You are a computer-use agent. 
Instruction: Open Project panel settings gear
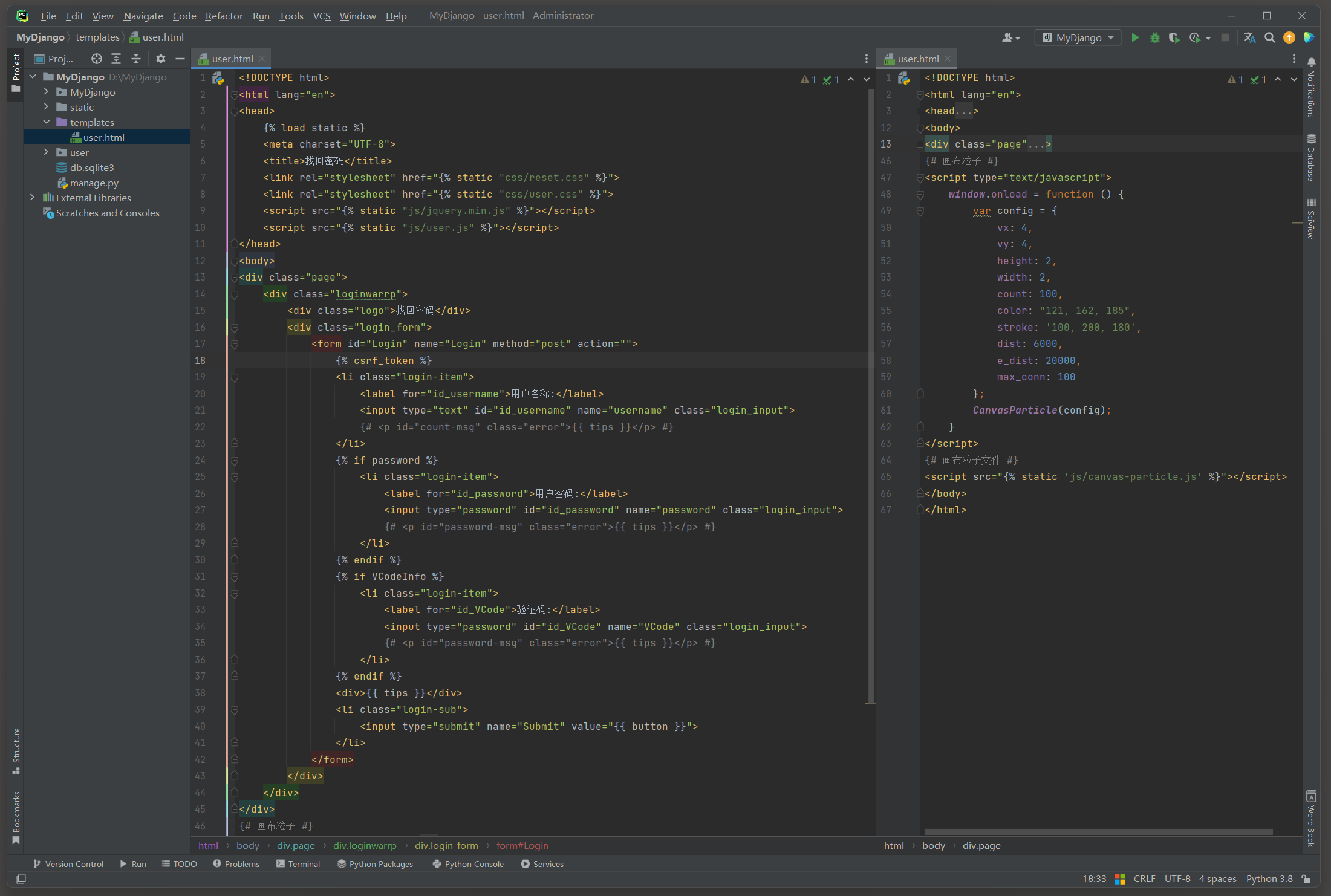[x=160, y=59]
